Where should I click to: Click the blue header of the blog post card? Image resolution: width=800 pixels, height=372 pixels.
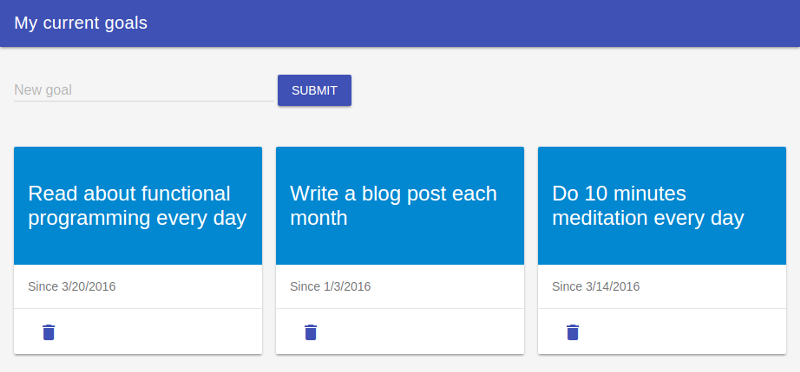tap(400, 206)
